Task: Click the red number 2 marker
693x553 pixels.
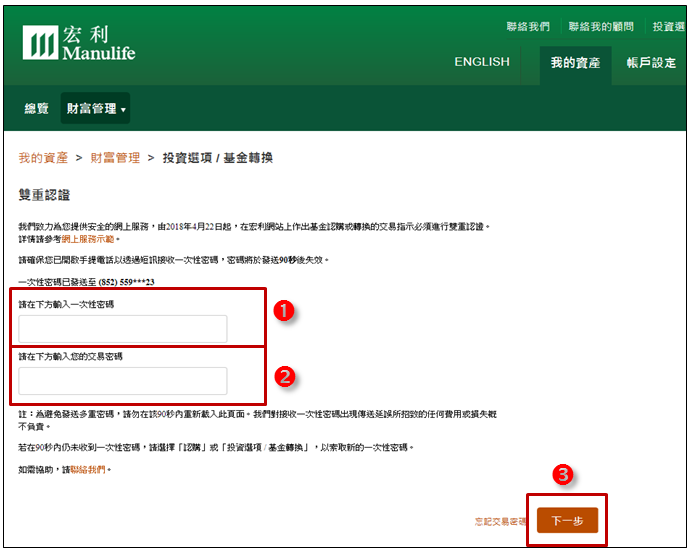Action: pos(284,377)
